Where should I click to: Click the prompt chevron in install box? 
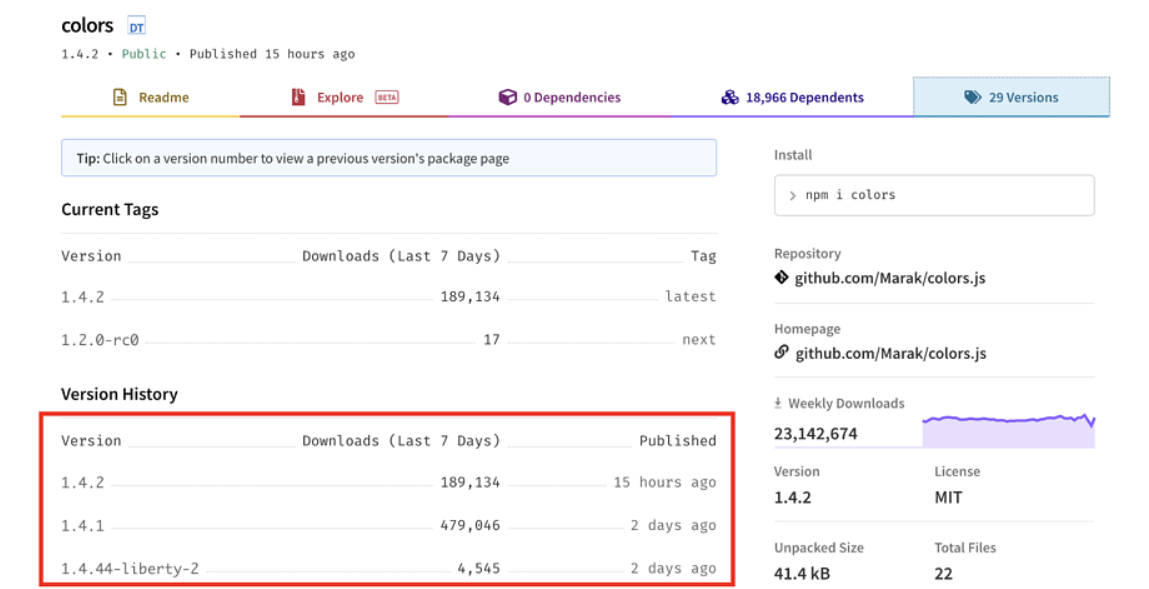tap(792, 196)
